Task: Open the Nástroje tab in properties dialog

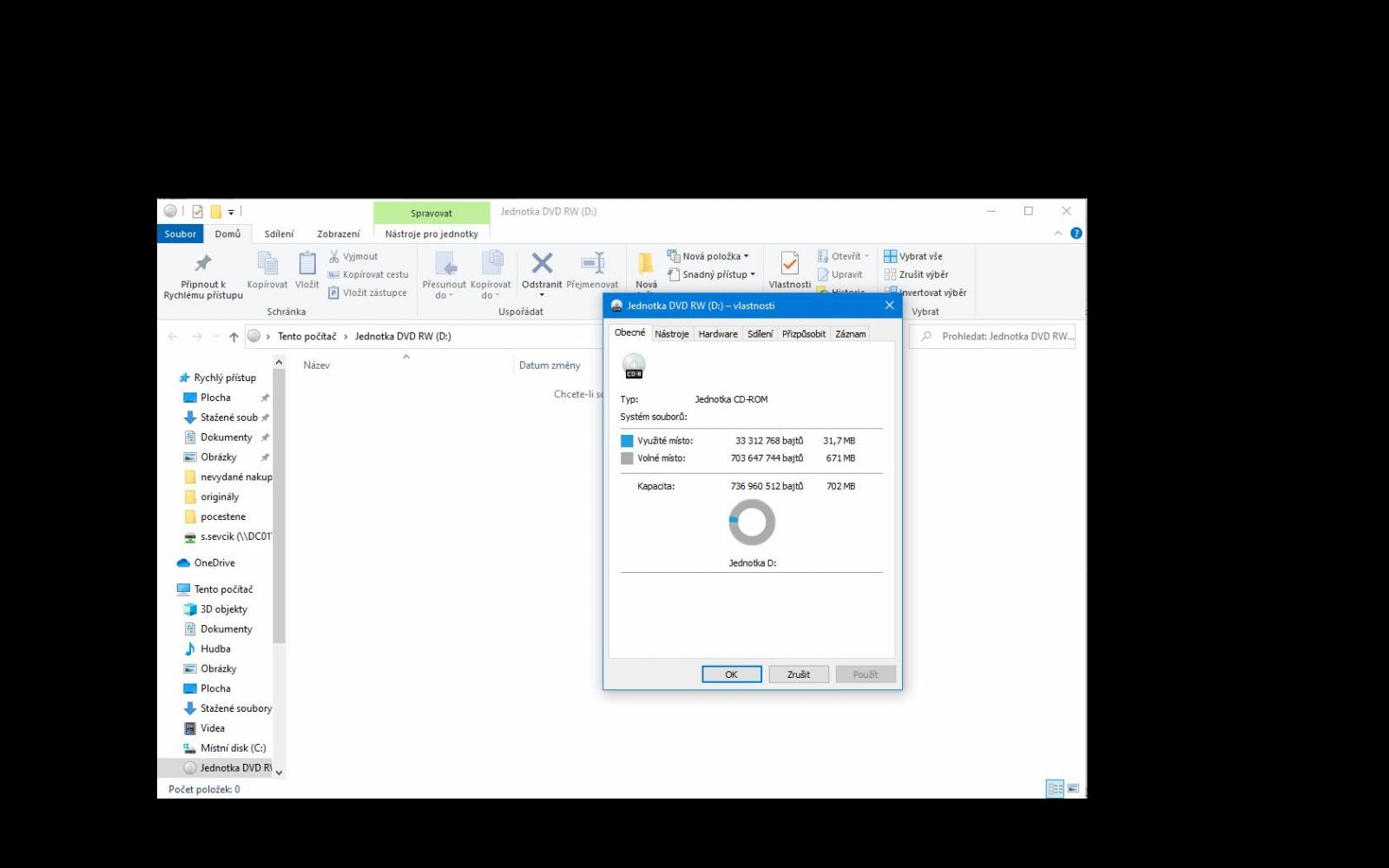Action: (672, 334)
